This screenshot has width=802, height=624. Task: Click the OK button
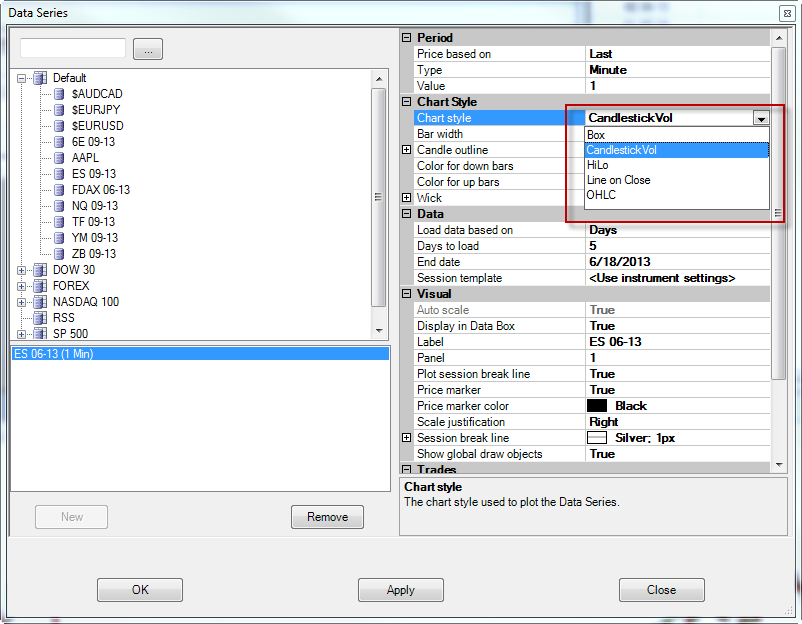[140, 590]
